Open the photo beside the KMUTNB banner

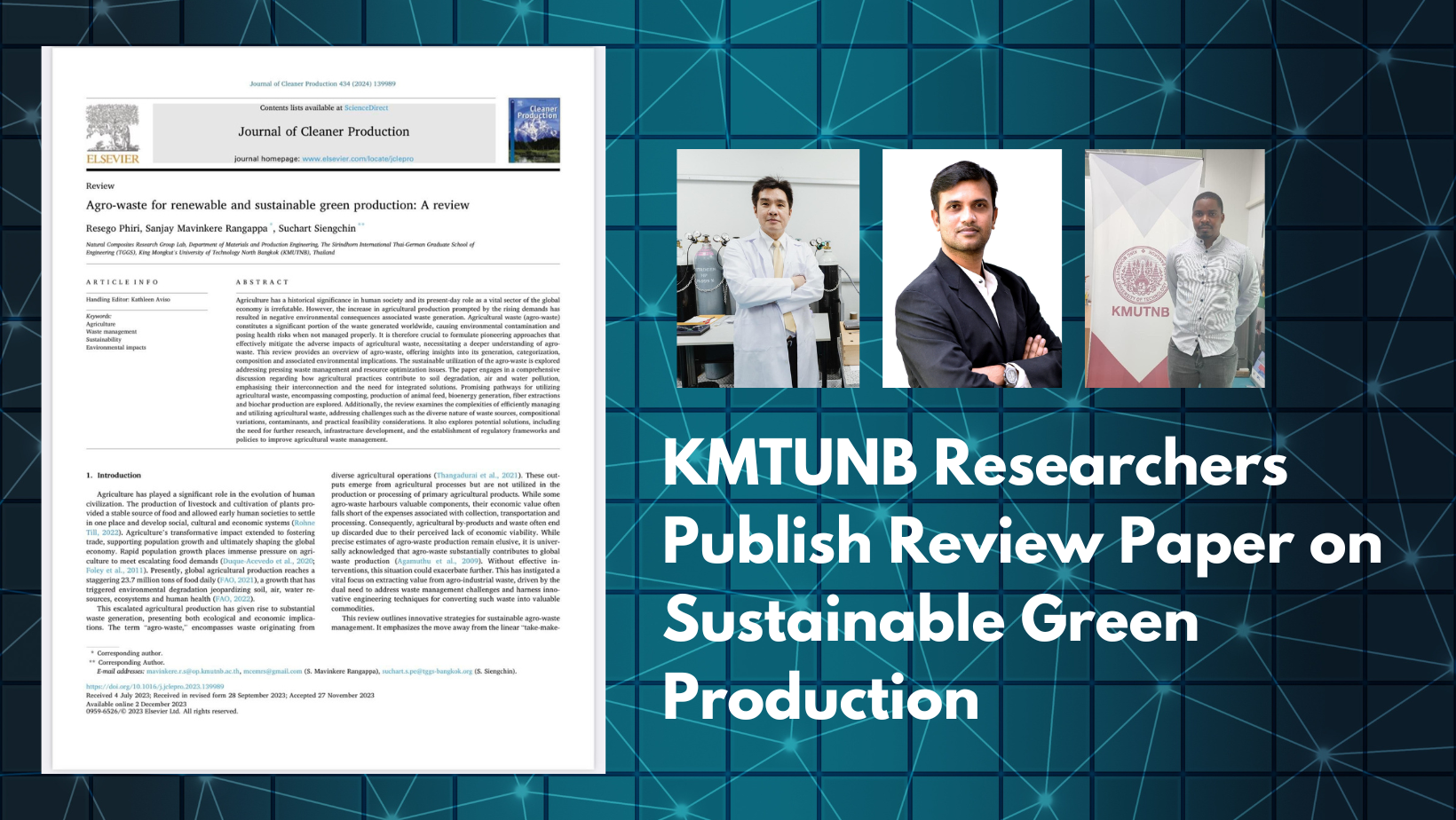(1175, 268)
